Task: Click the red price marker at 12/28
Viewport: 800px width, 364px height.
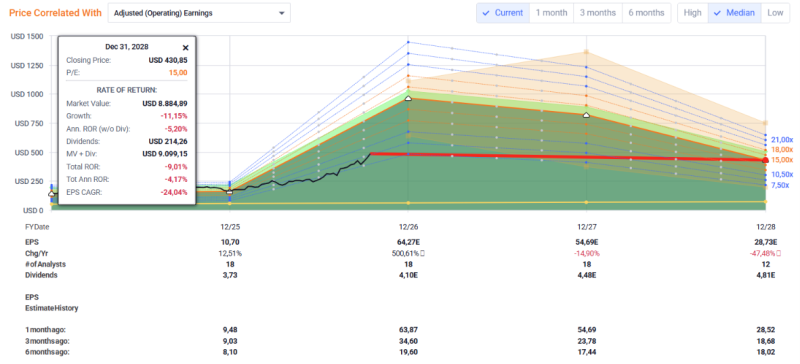Action: point(765,160)
